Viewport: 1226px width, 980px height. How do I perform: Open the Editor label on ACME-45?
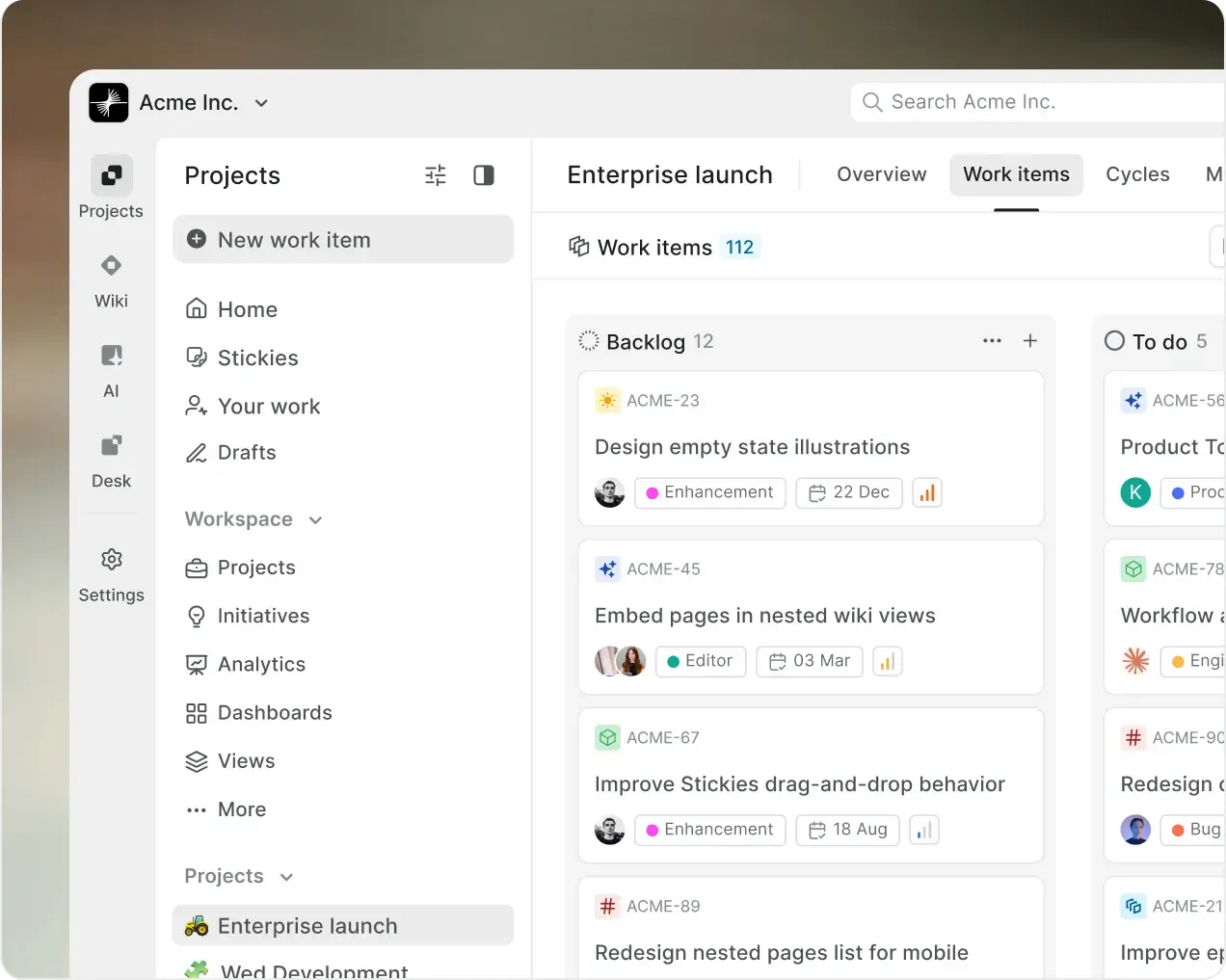[701, 661]
